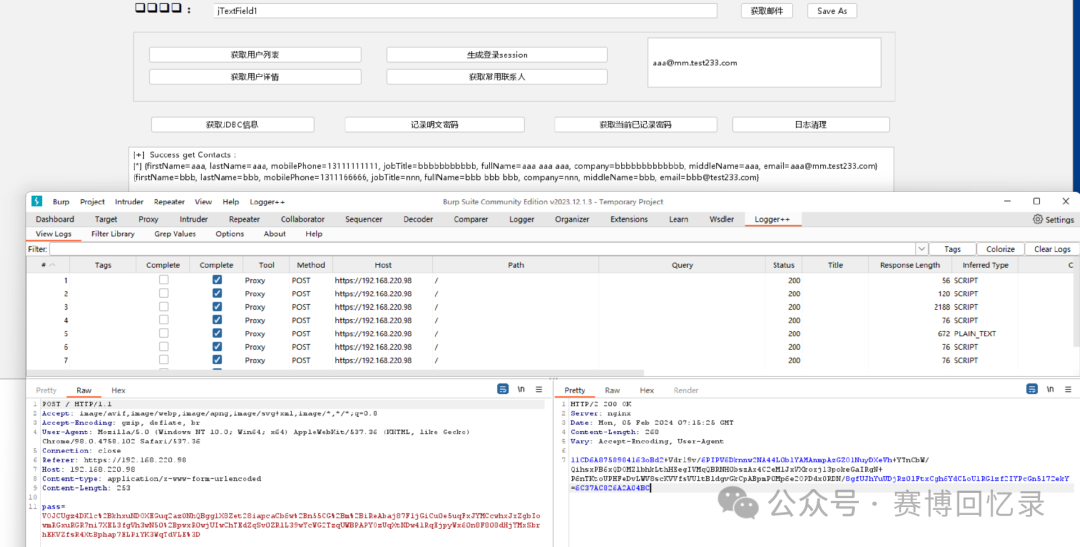Click the 获取JDBC信息 button

coord(233,125)
